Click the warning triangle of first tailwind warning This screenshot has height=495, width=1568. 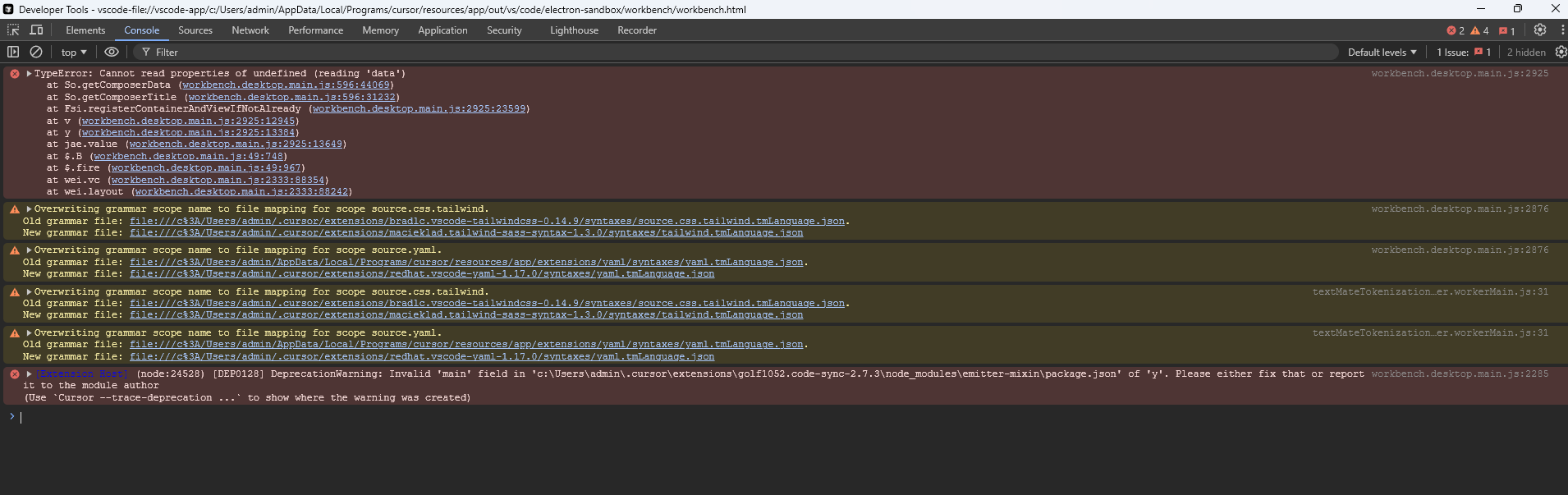pos(14,209)
